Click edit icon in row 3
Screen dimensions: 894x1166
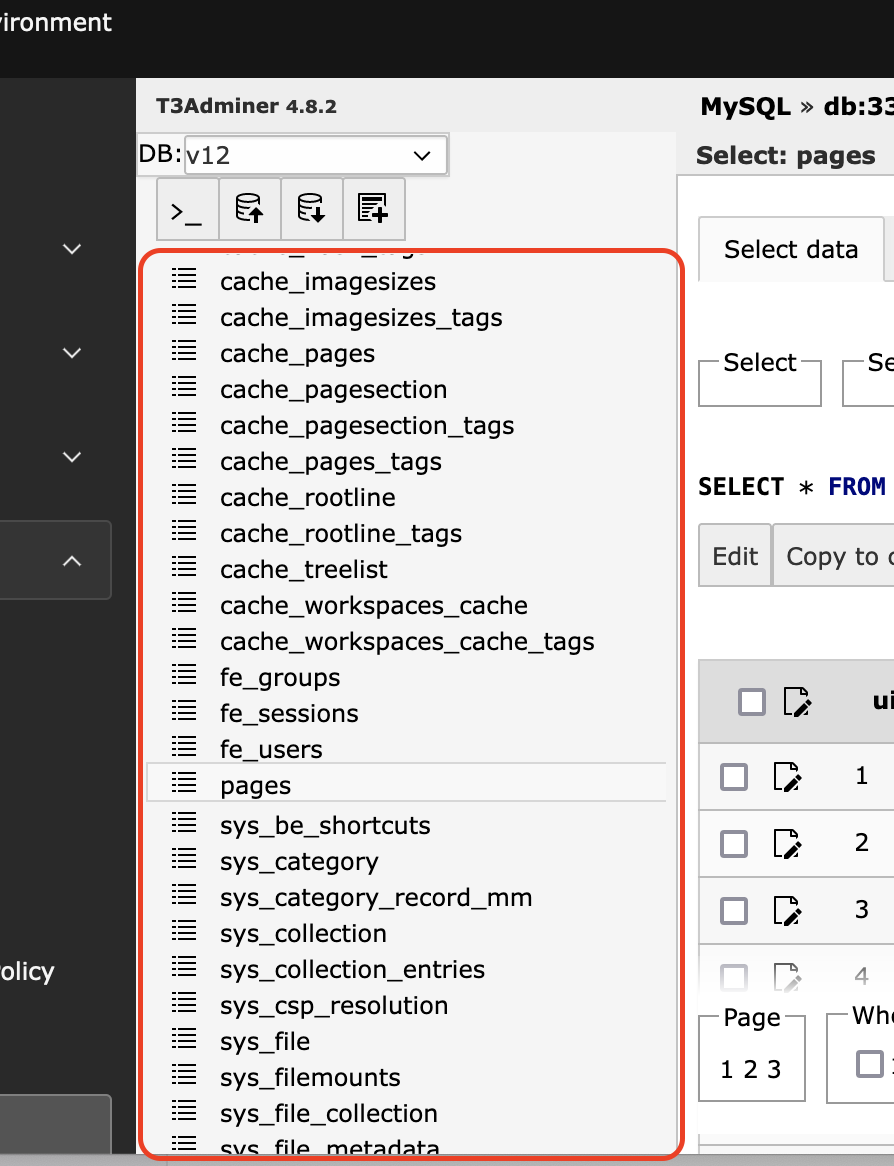click(788, 911)
